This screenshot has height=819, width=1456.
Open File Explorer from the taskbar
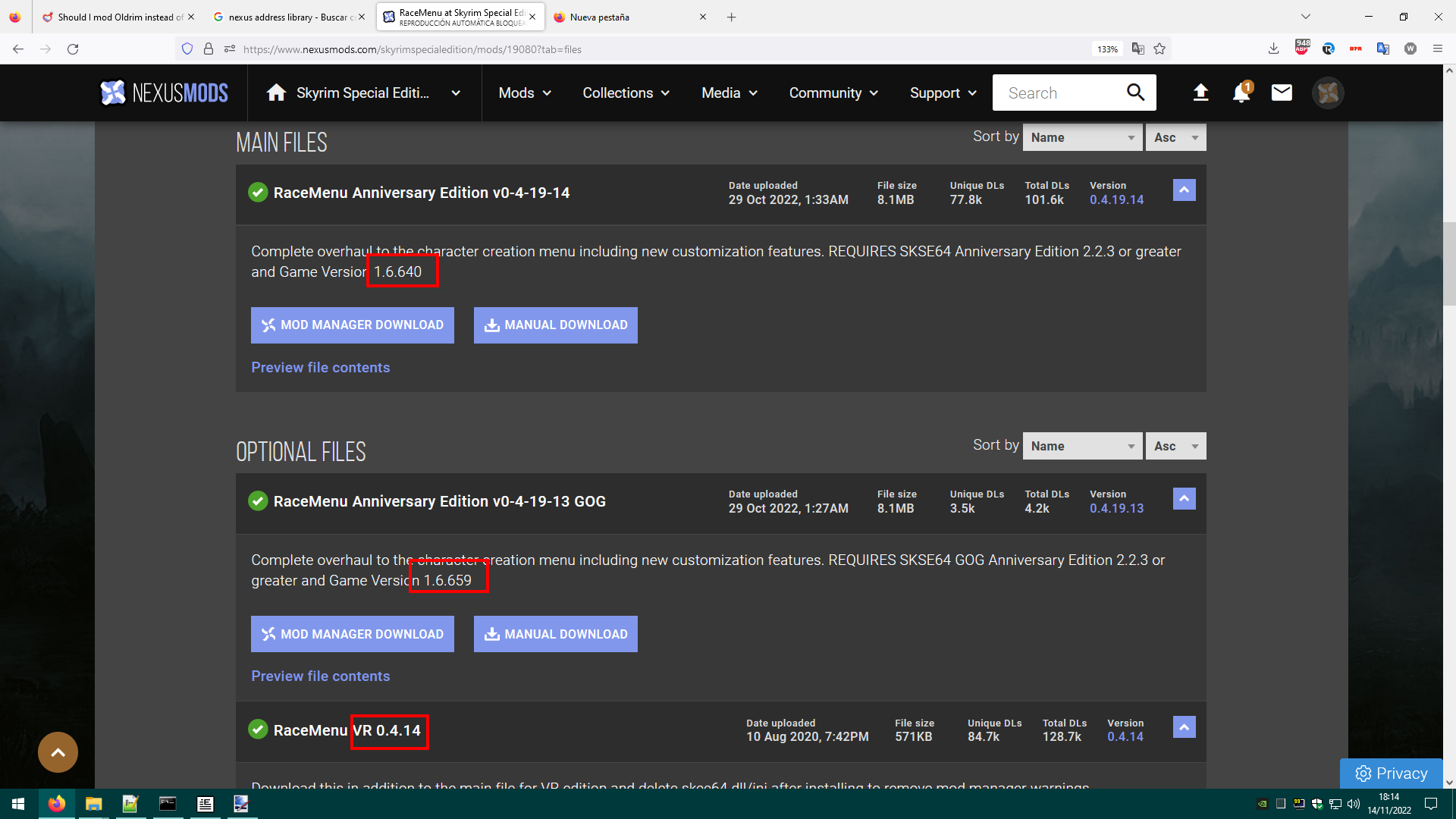[x=93, y=804]
